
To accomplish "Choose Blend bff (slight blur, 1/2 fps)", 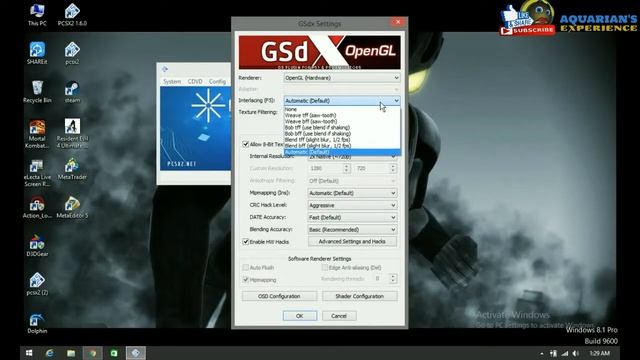I will (x=342, y=146).
